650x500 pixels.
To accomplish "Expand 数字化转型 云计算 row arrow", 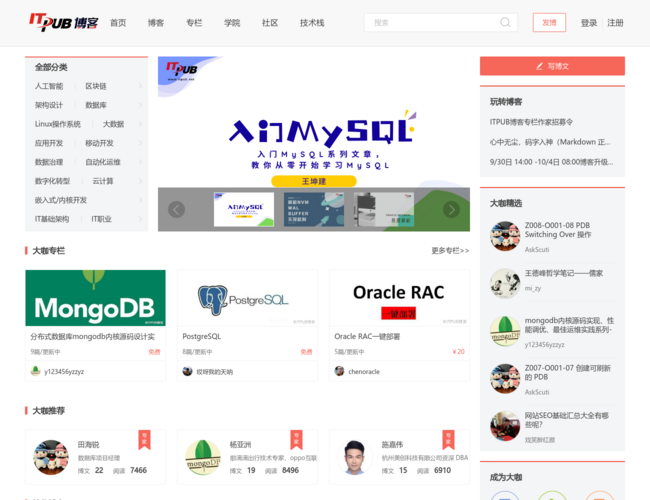I will click(140, 181).
